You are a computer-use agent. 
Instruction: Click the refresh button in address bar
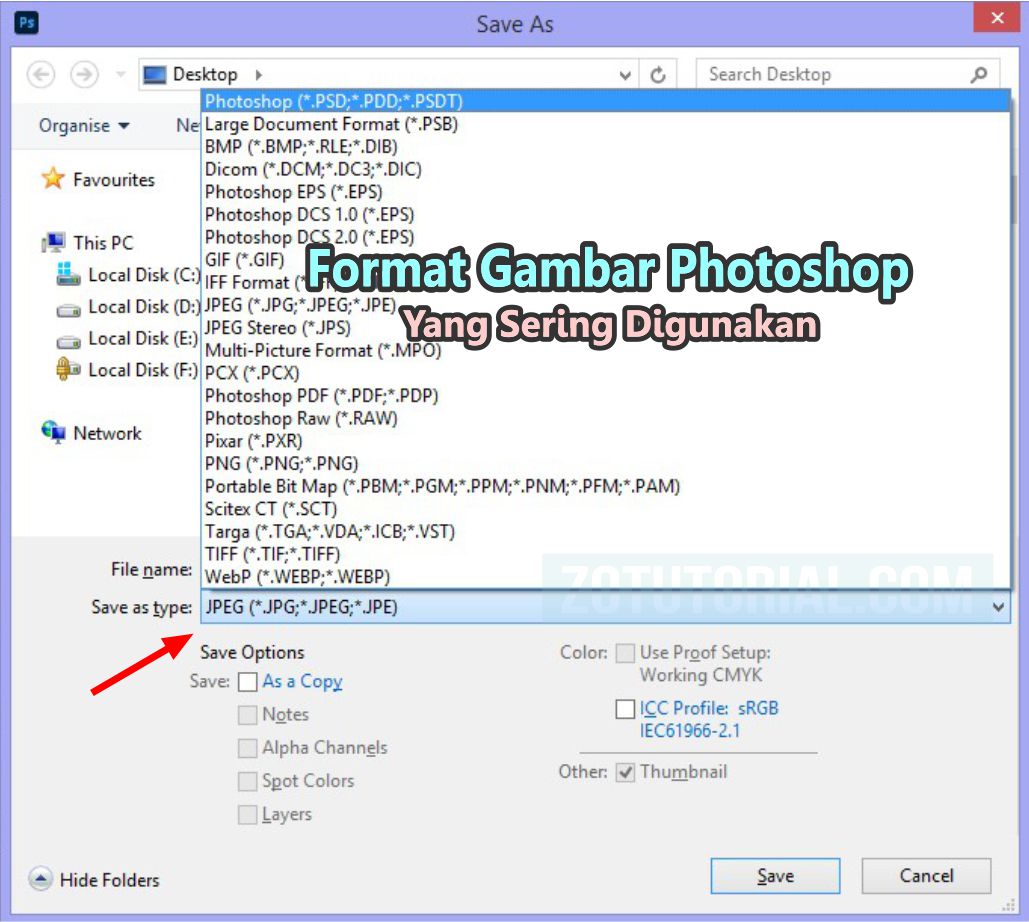(x=658, y=75)
